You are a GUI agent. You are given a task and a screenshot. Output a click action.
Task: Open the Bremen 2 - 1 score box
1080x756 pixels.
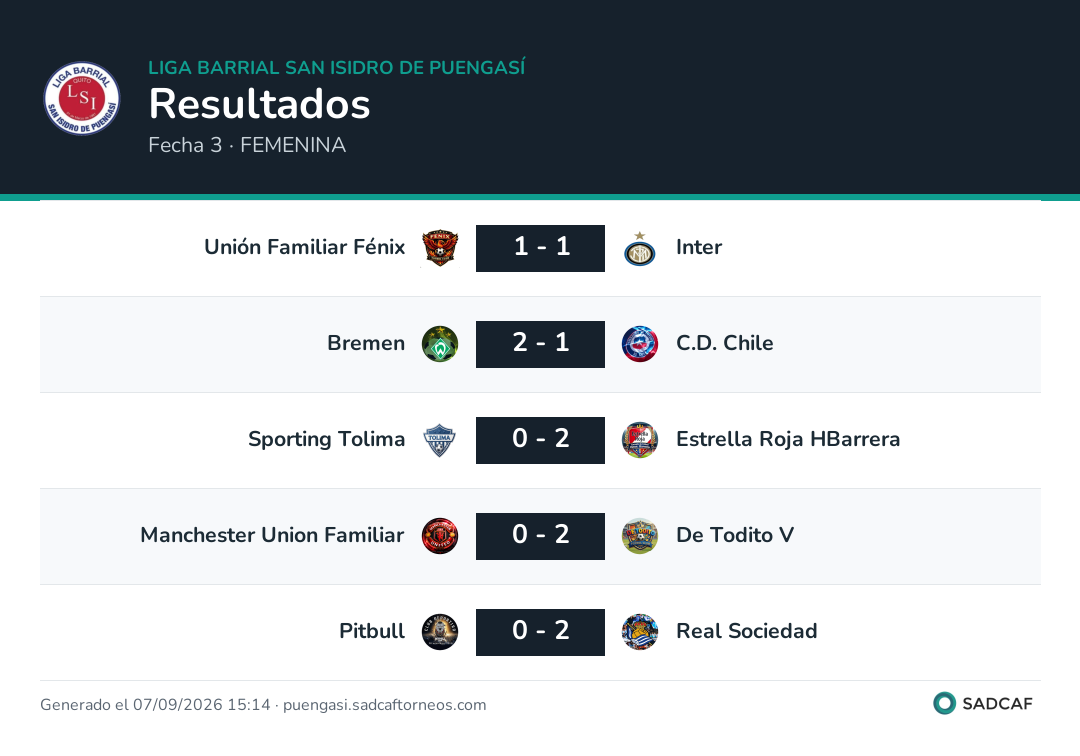(x=541, y=344)
